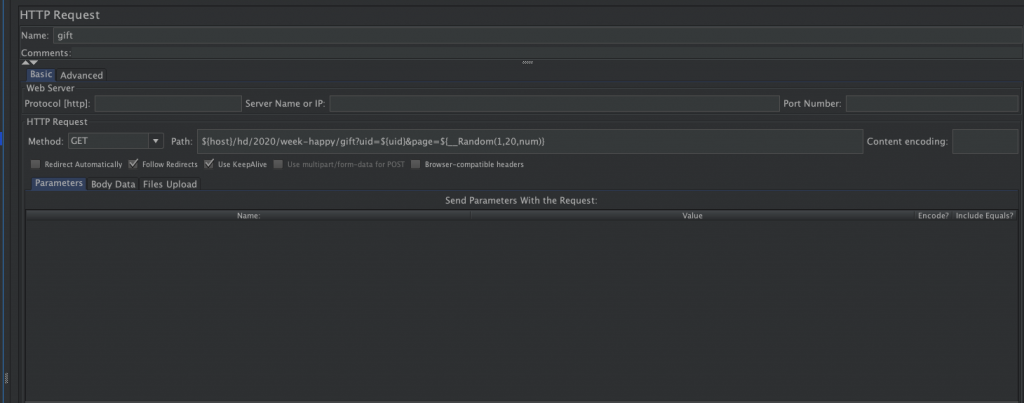1024x403 pixels.
Task: Switch to the Advanced tab
Action: [81, 75]
